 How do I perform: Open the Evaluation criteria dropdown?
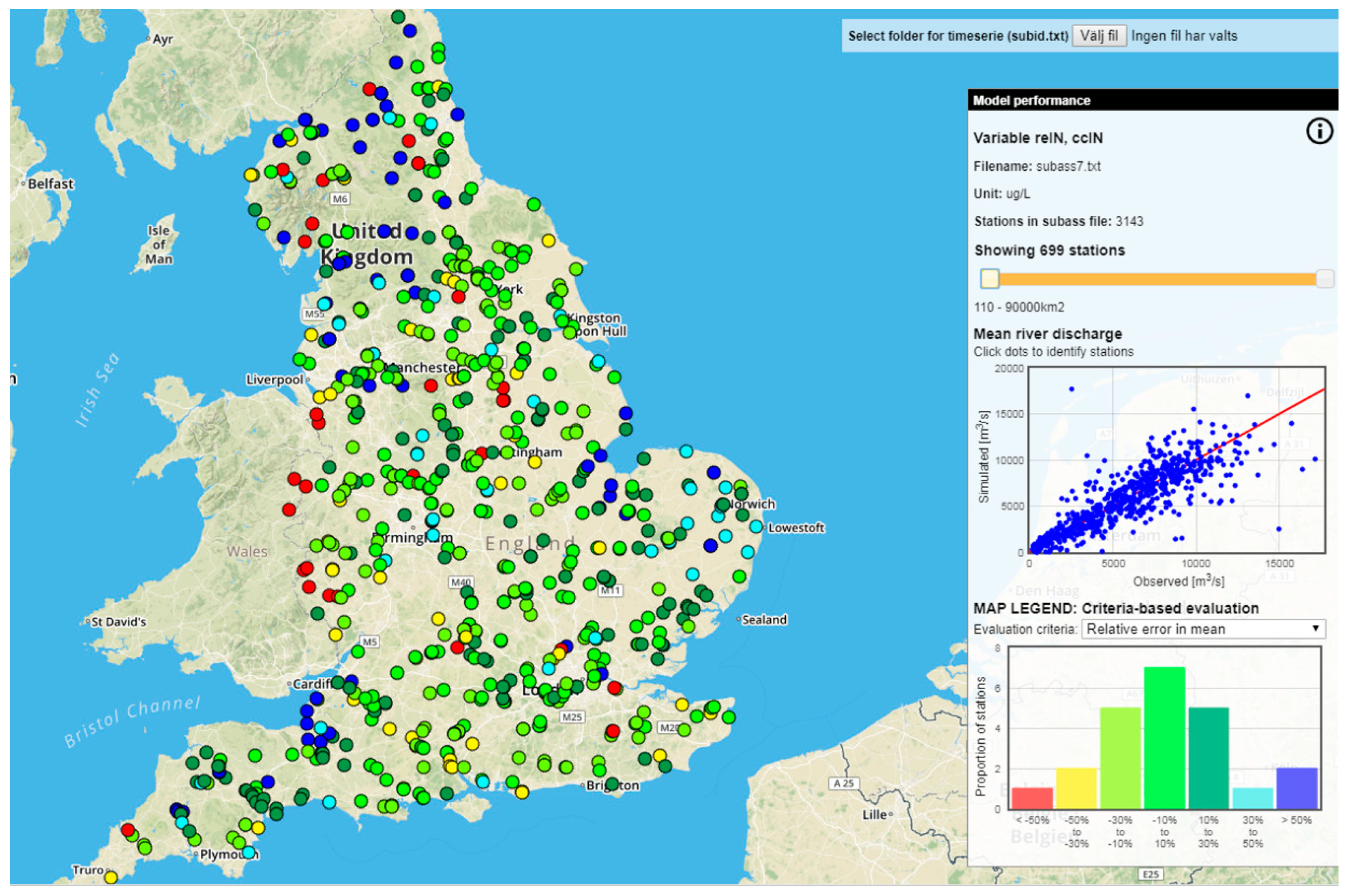[1203, 629]
